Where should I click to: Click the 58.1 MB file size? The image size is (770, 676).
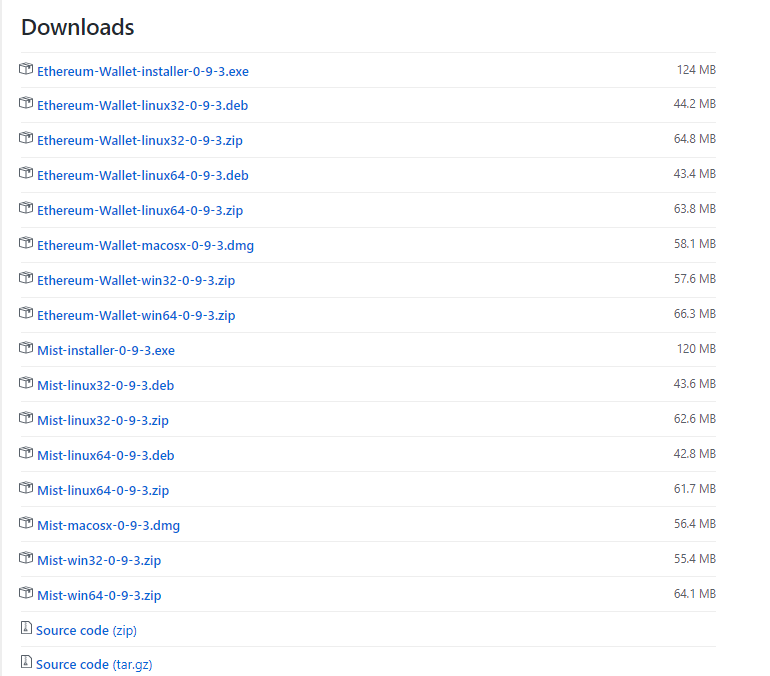coord(695,243)
